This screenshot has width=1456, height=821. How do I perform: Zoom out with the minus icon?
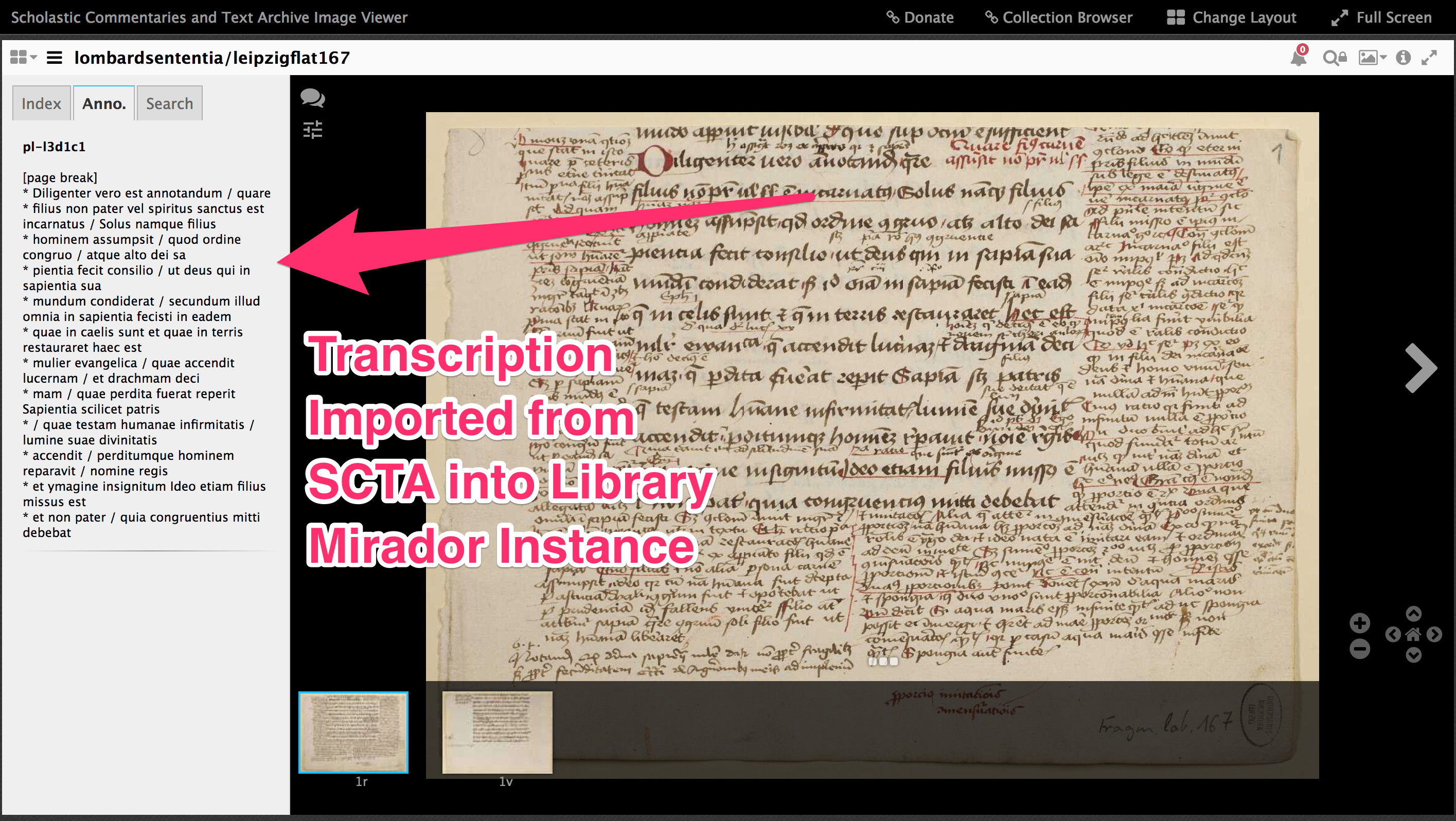pos(1360,649)
